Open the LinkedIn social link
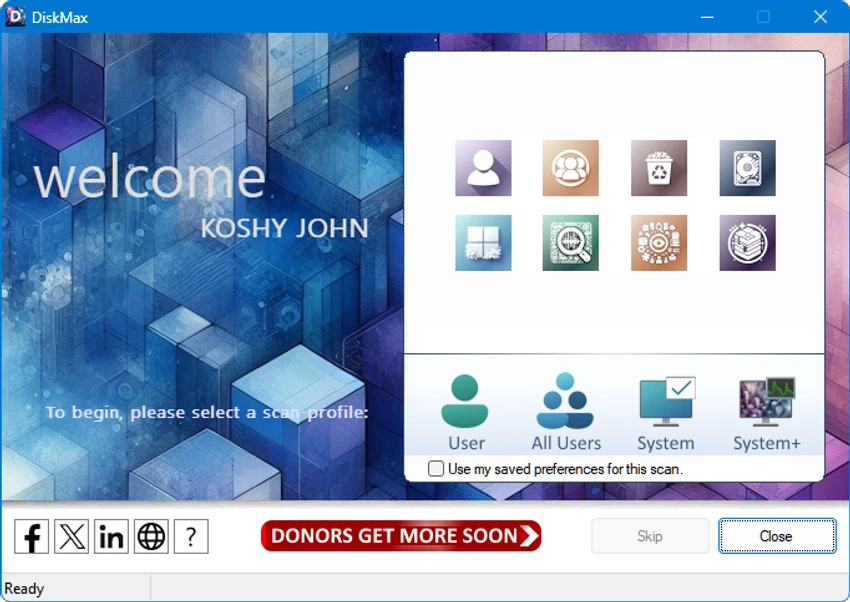 coord(111,536)
